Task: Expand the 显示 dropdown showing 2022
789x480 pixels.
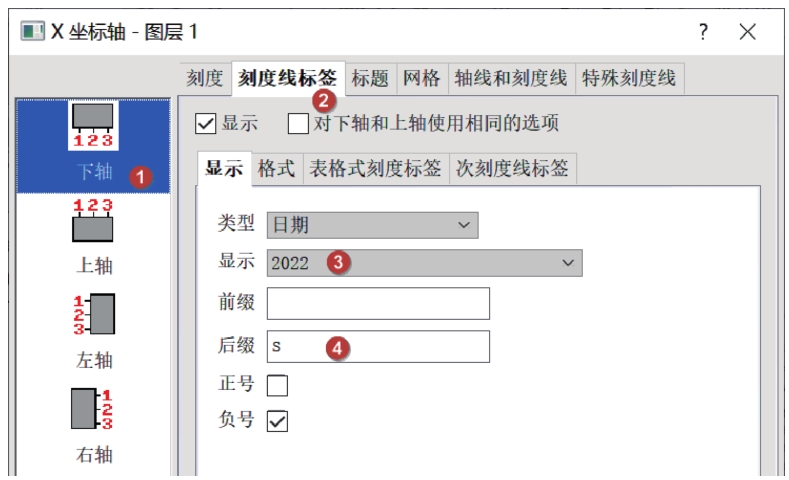Action: click(x=424, y=263)
